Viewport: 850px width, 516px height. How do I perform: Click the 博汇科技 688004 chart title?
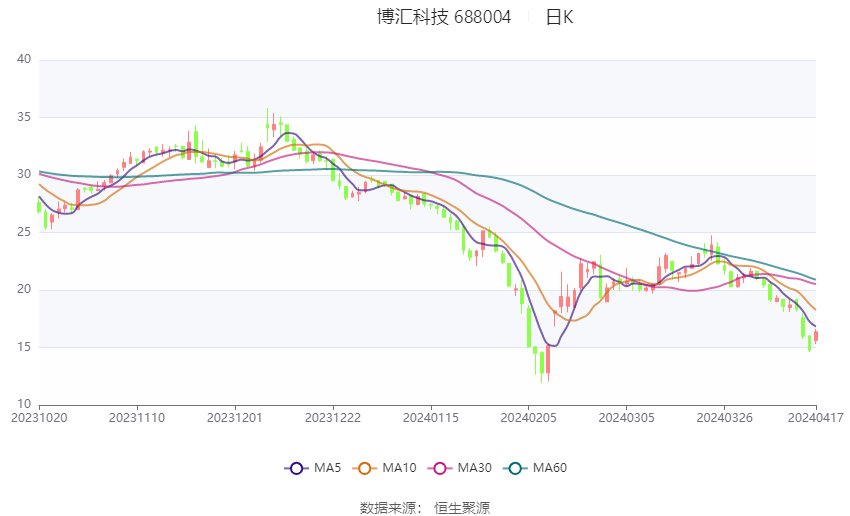[444, 17]
